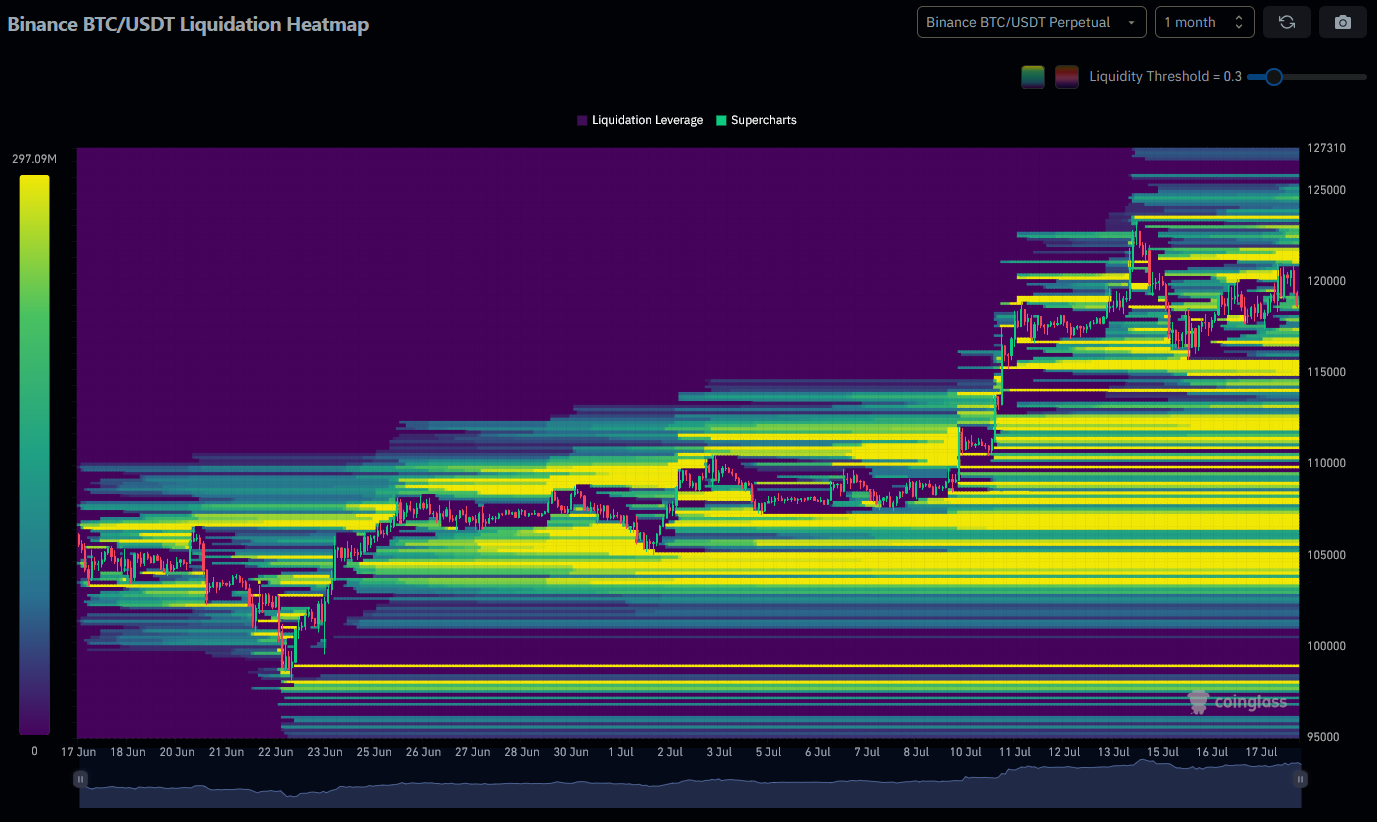Viewport: 1377px width, 822px height.
Task: Click the 100000 price axis label
Action: (x=1325, y=646)
